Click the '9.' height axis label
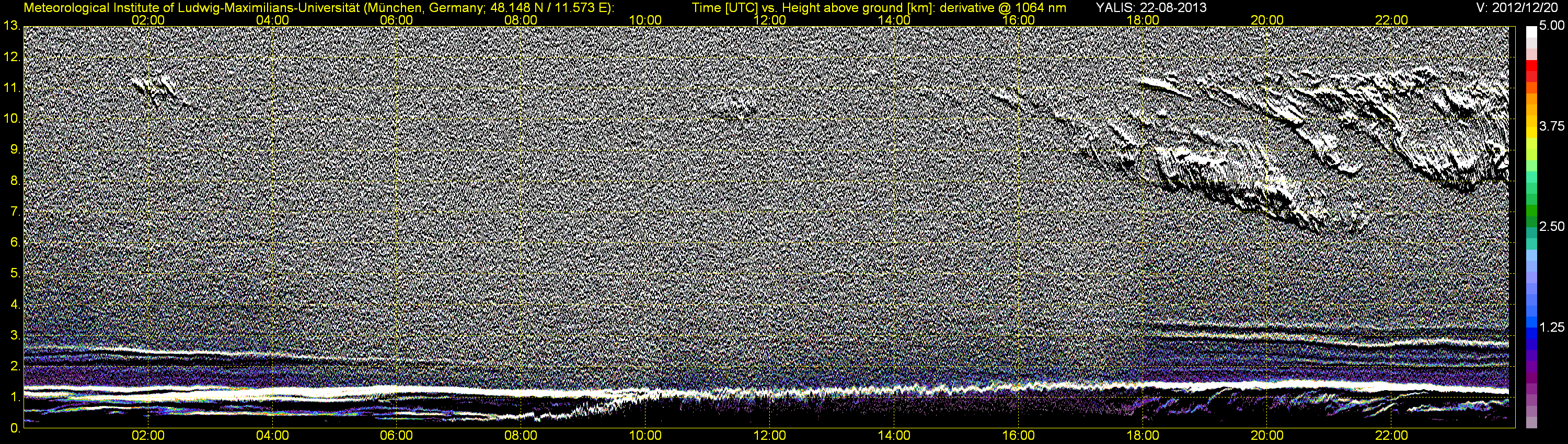The height and width of the screenshot is (444, 1568). pos(15,150)
